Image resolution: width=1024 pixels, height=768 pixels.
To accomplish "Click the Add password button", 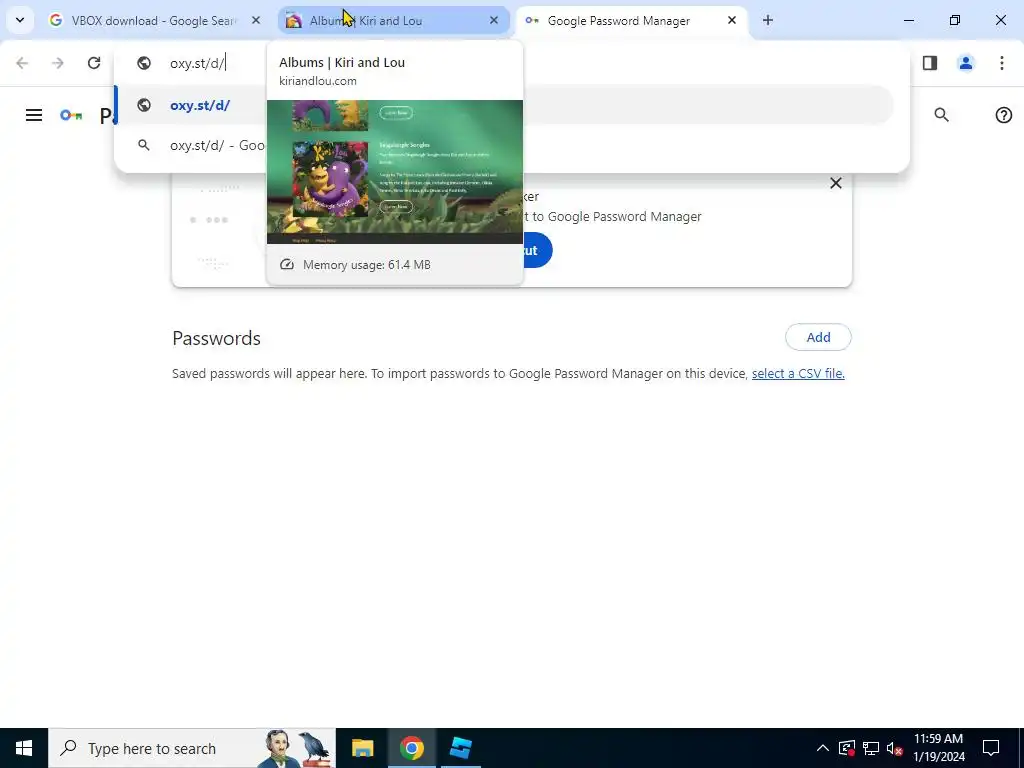I will 818,338.
